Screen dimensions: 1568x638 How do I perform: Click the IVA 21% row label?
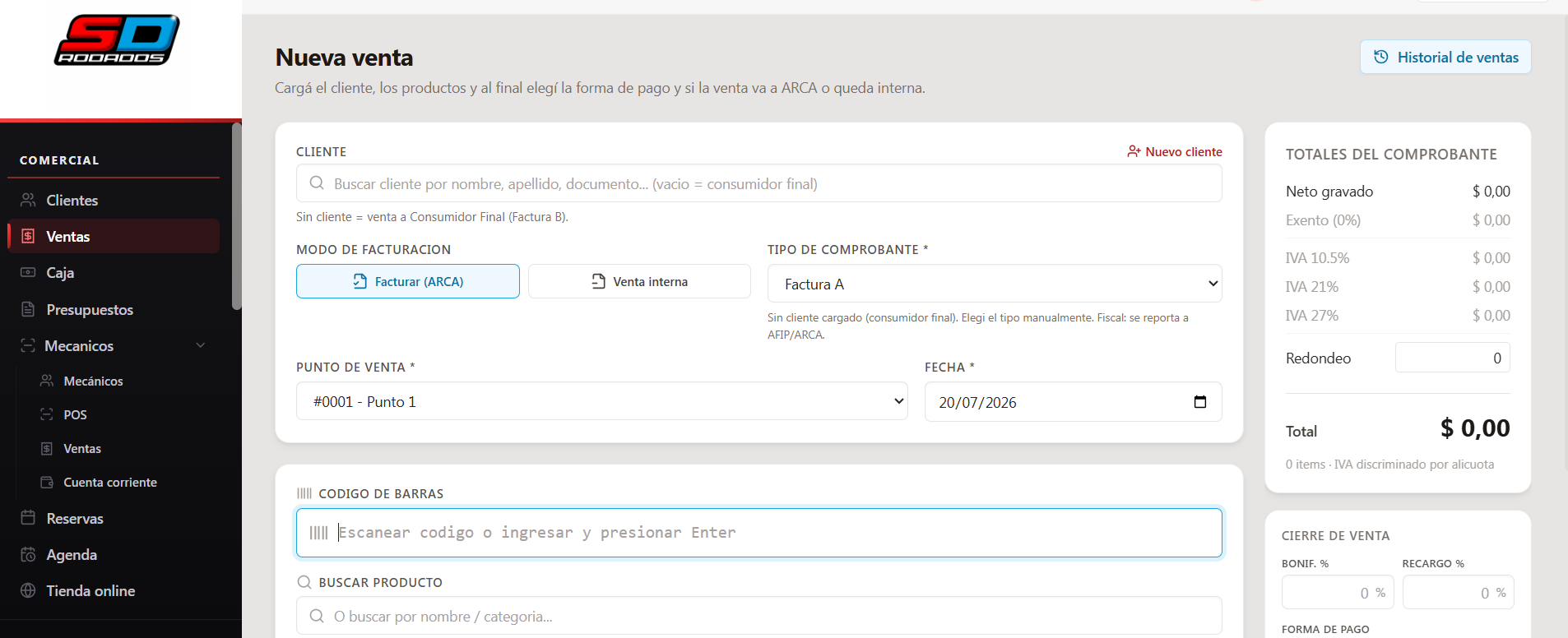[1312, 287]
